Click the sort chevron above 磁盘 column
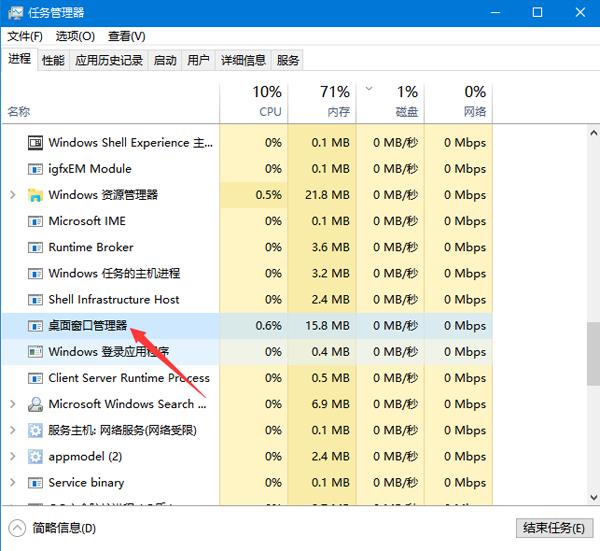The width and height of the screenshot is (600, 551). pos(369,89)
